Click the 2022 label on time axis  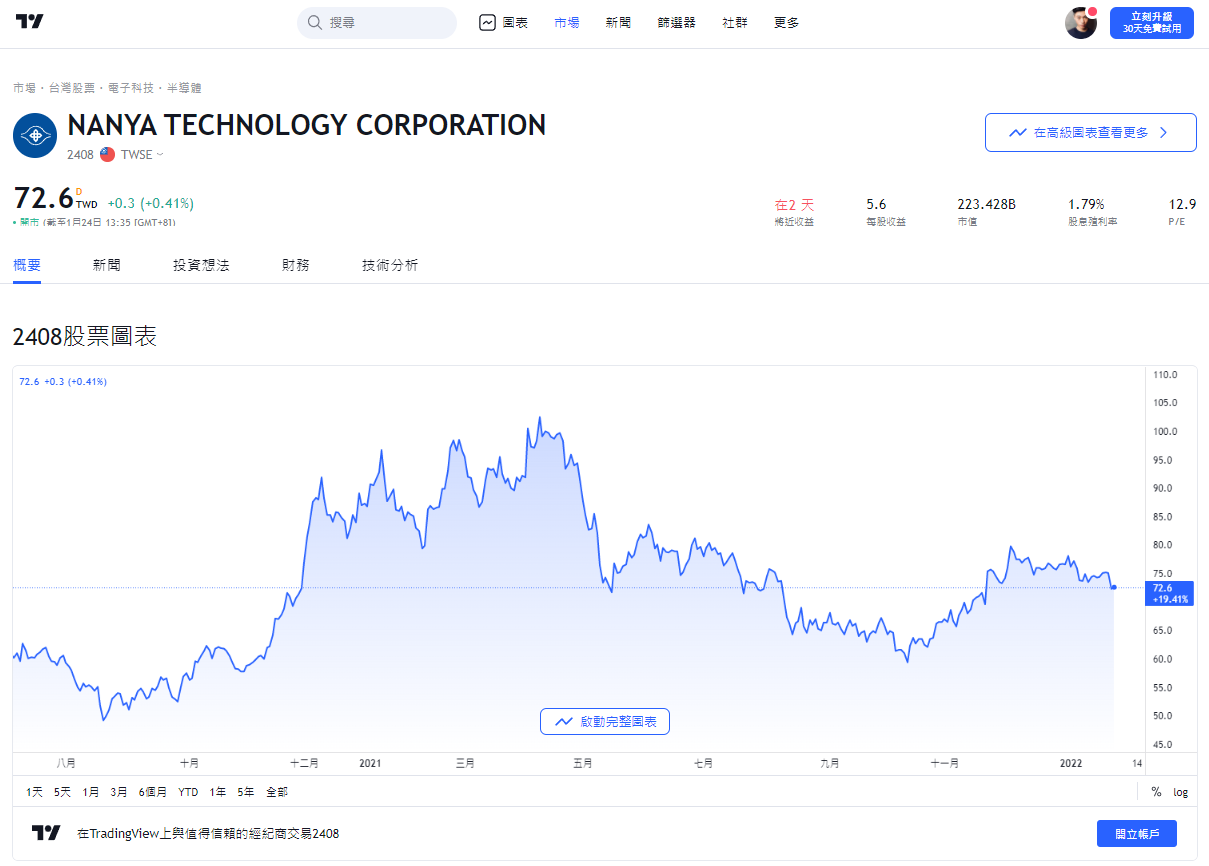coord(1071,763)
